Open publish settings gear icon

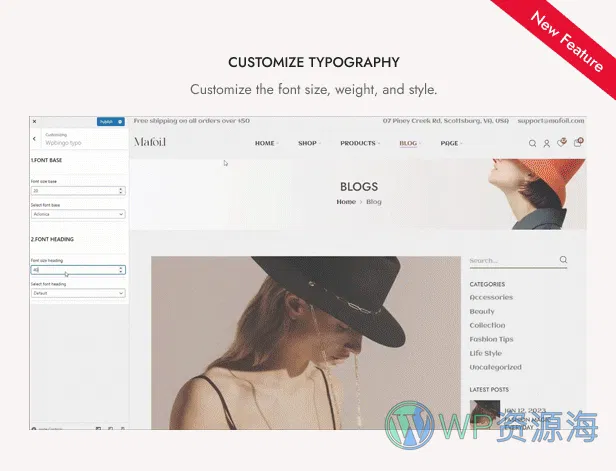120,121
